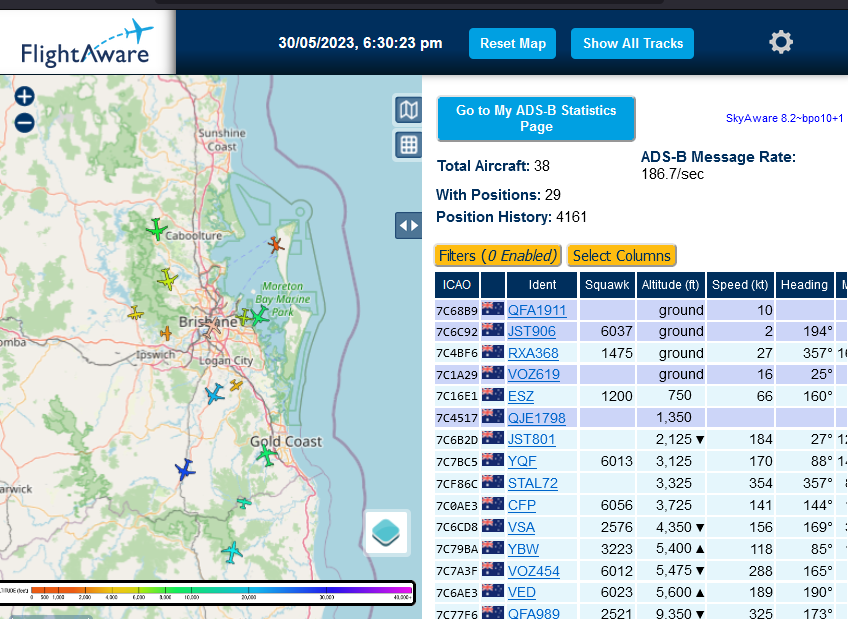Image resolution: width=848 pixels, height=619 pixels.
Task: Open flight VOZ619 link
Action: coord(534,374)
